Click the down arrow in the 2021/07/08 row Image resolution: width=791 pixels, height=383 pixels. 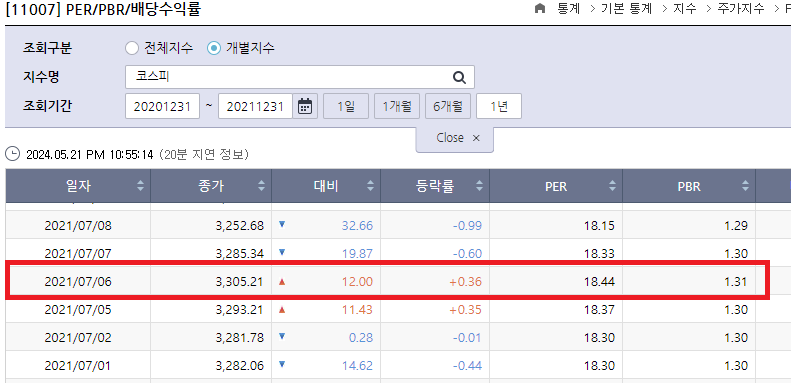tap(282, 225)
